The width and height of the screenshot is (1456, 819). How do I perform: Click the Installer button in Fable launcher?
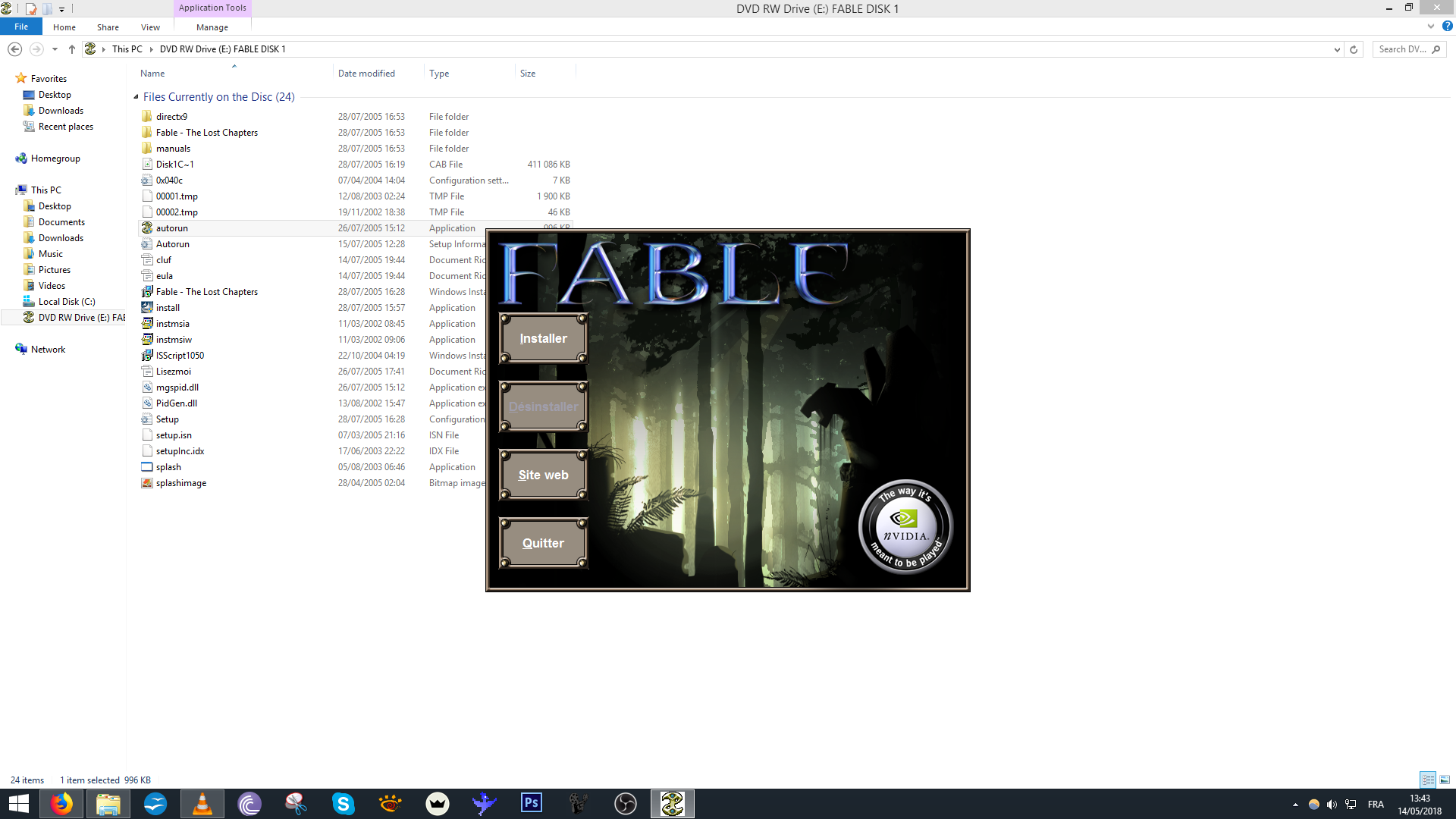pos(543,338)
